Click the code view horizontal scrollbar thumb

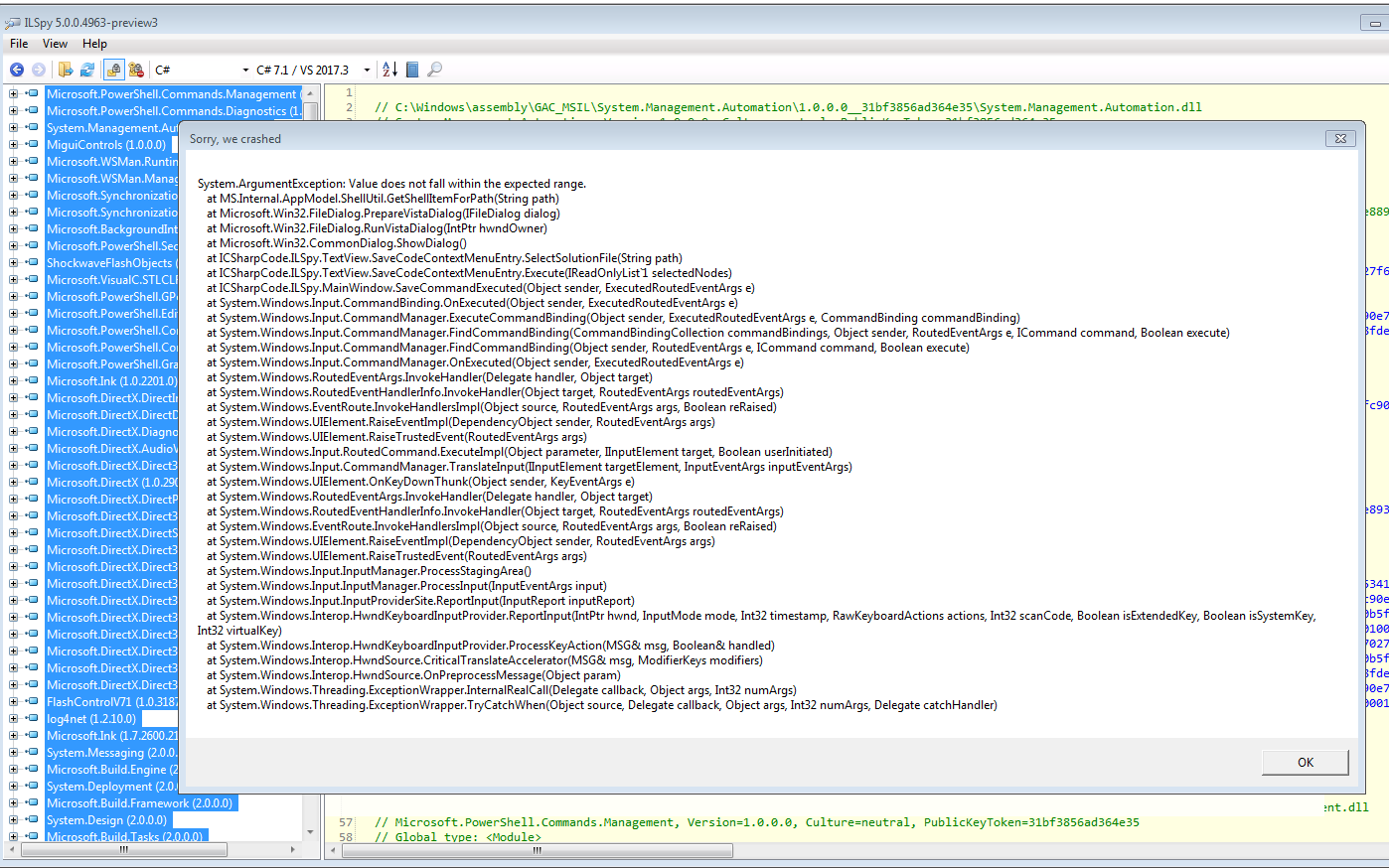pos(537,850)
